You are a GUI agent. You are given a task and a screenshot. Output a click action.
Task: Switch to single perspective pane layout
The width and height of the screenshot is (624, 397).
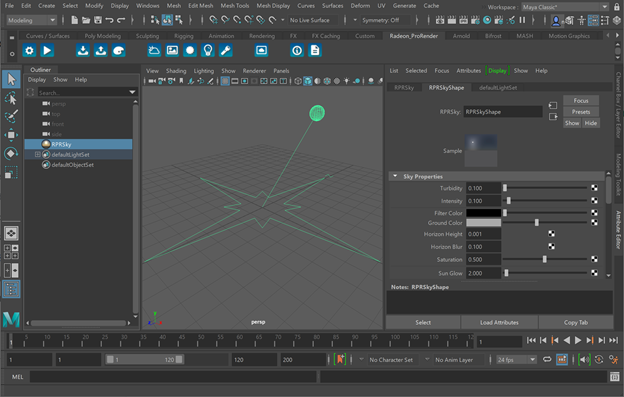click(x=11, y=234)
